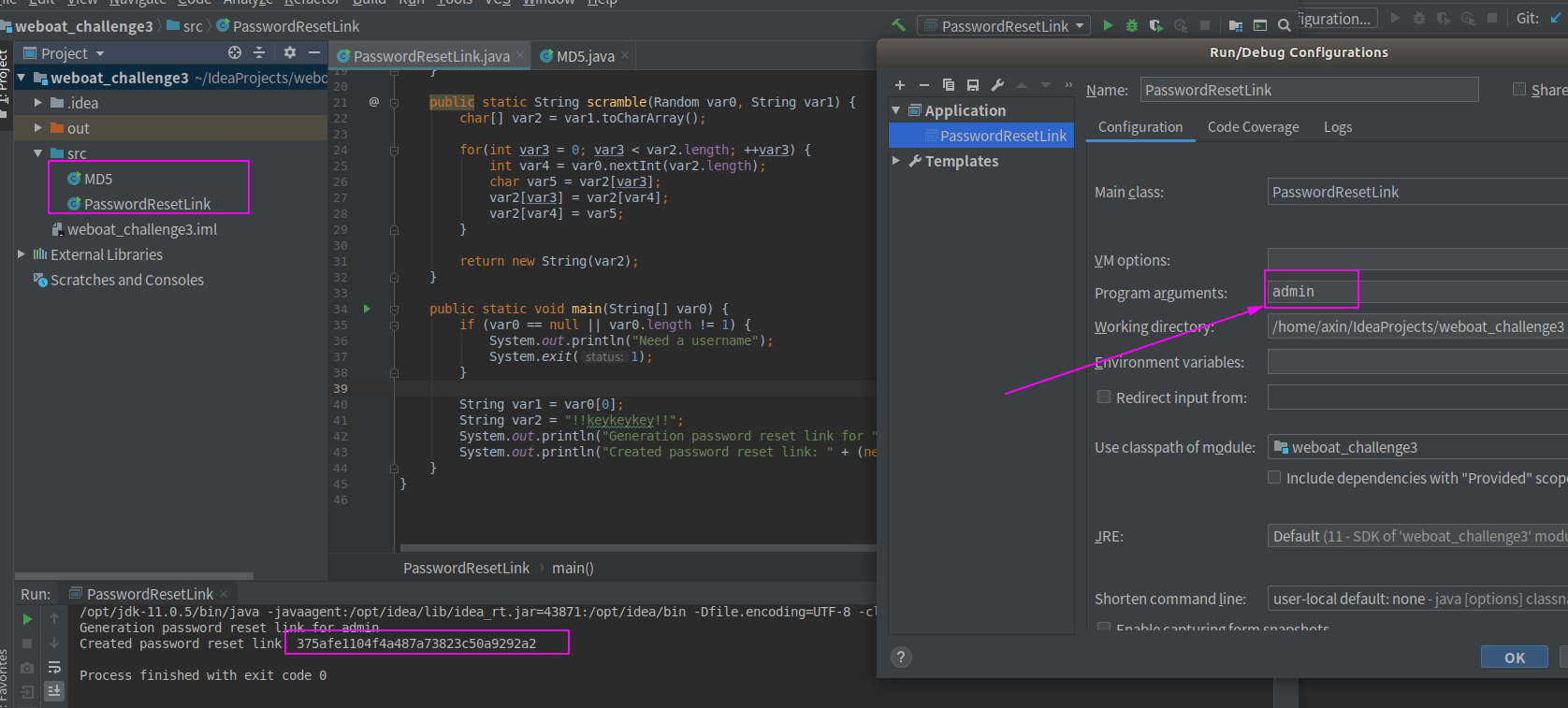Open the JRE selection dropdown
Viewport: 1568px width, 708px height.
point(1417,536)
